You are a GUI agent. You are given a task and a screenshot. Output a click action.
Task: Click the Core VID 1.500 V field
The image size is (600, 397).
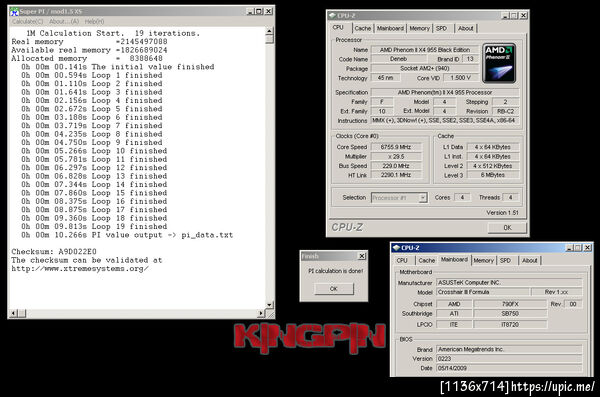[x=460, y=78]
